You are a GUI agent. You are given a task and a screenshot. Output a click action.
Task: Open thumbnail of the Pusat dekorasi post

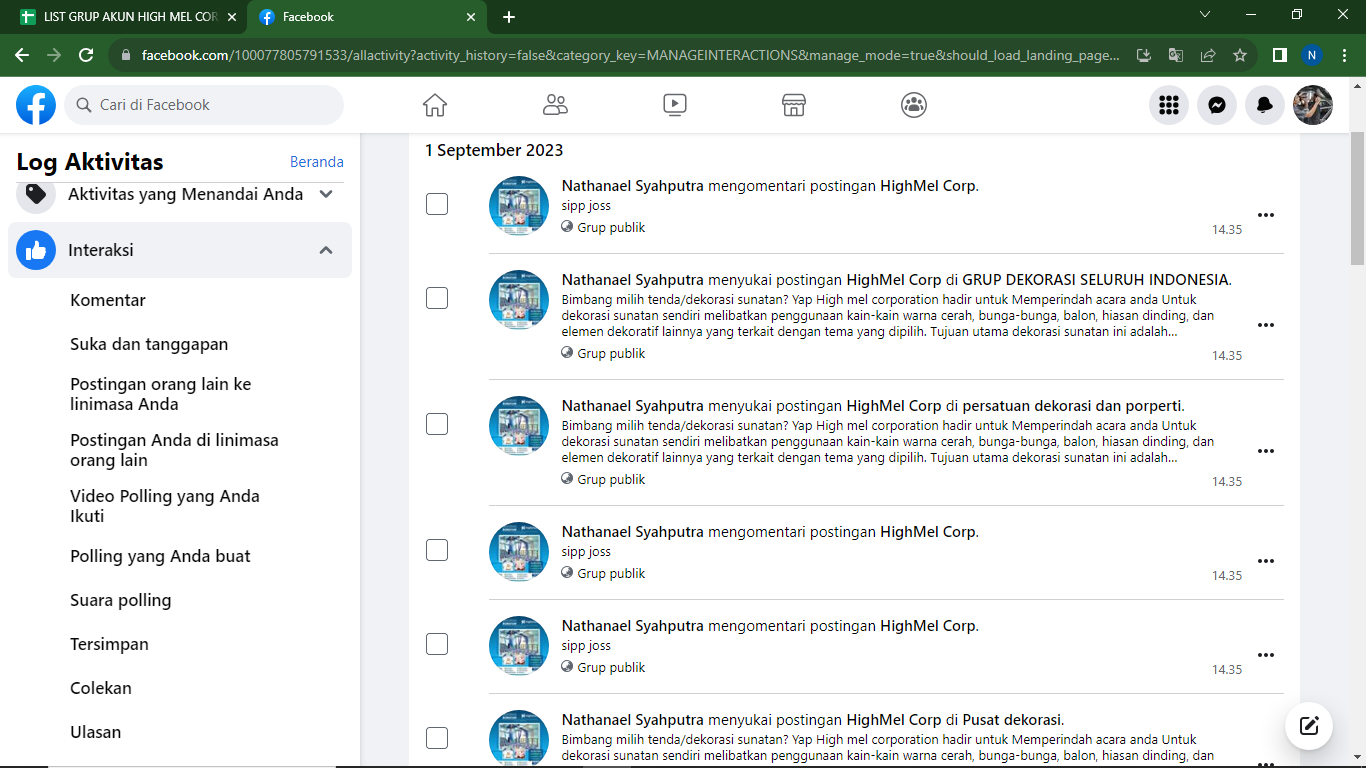(519, 738)
